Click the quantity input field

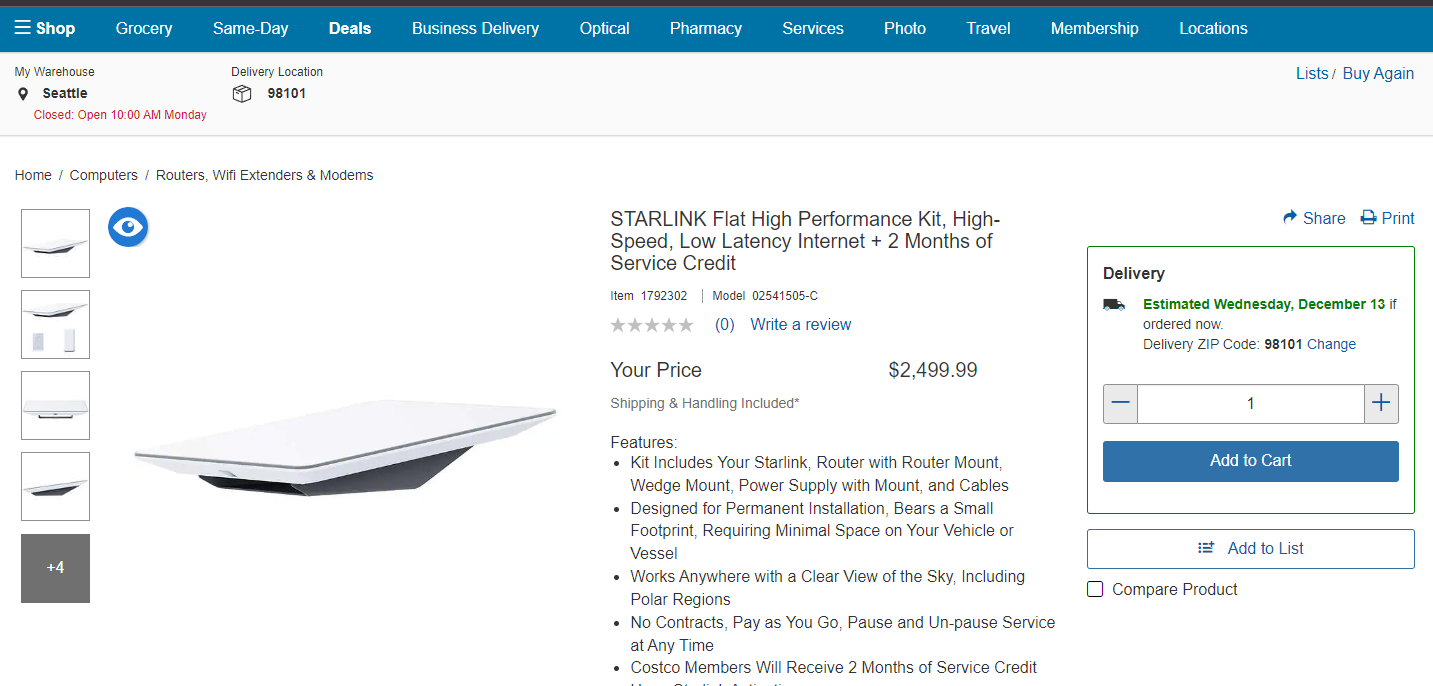tap(1250, 404)
